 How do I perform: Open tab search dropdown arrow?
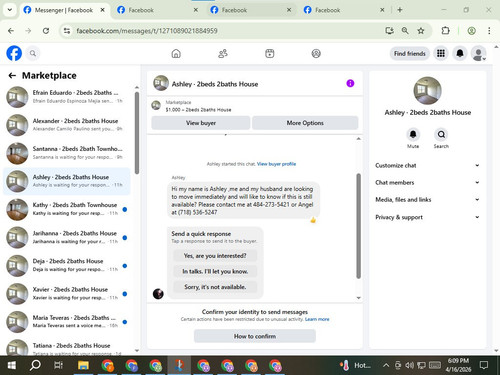coord(10,10)
